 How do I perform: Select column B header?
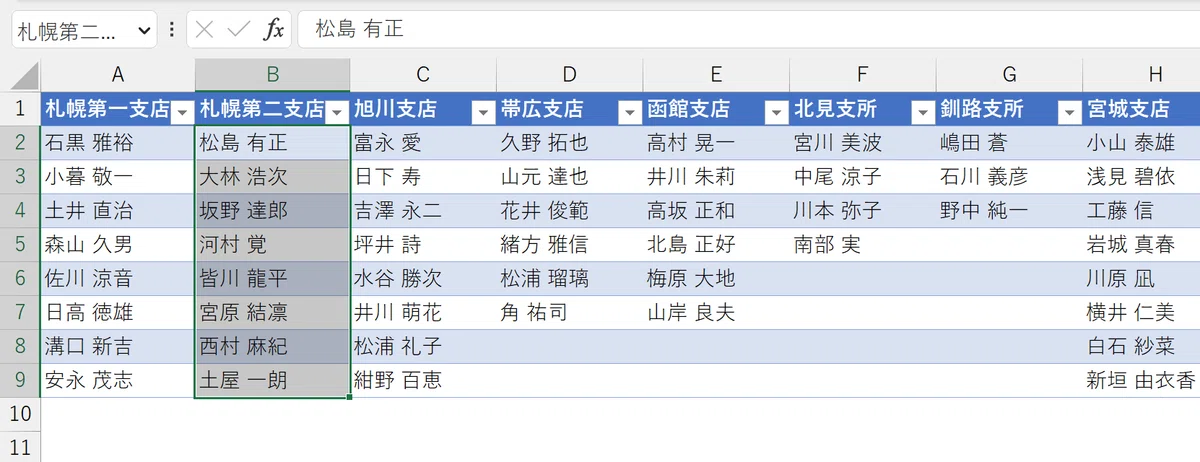pos(273,74)
